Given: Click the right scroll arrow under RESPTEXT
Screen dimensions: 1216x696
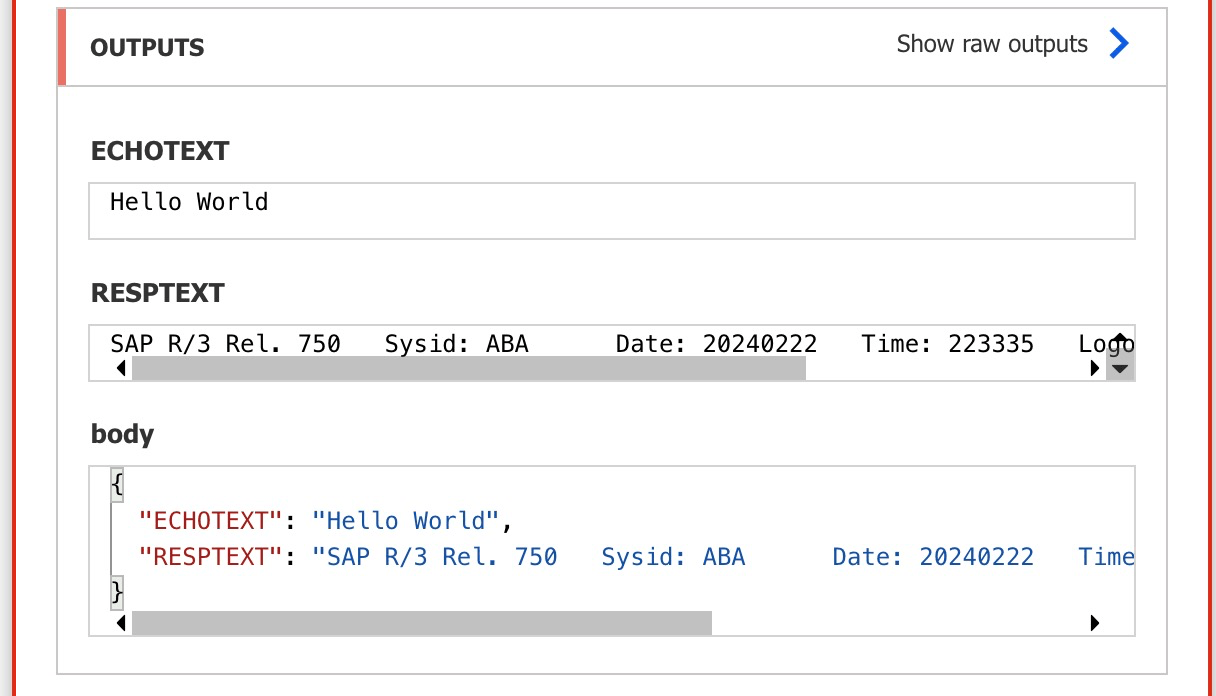Looking at the screenshot, I should click(x=1095, y=368).
